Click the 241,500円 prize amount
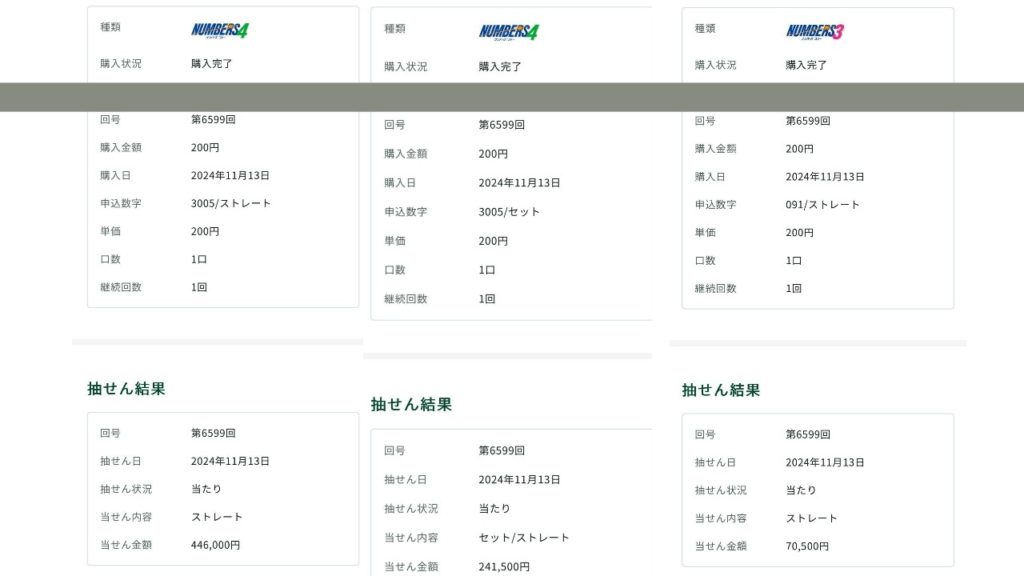1024x576 pixels. point(504,566)
